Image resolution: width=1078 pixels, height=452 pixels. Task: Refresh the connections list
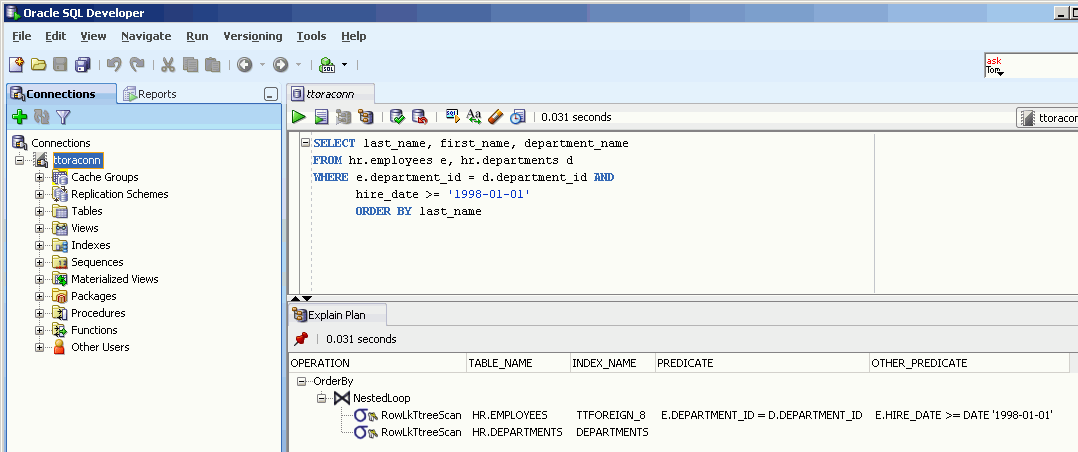41,117
